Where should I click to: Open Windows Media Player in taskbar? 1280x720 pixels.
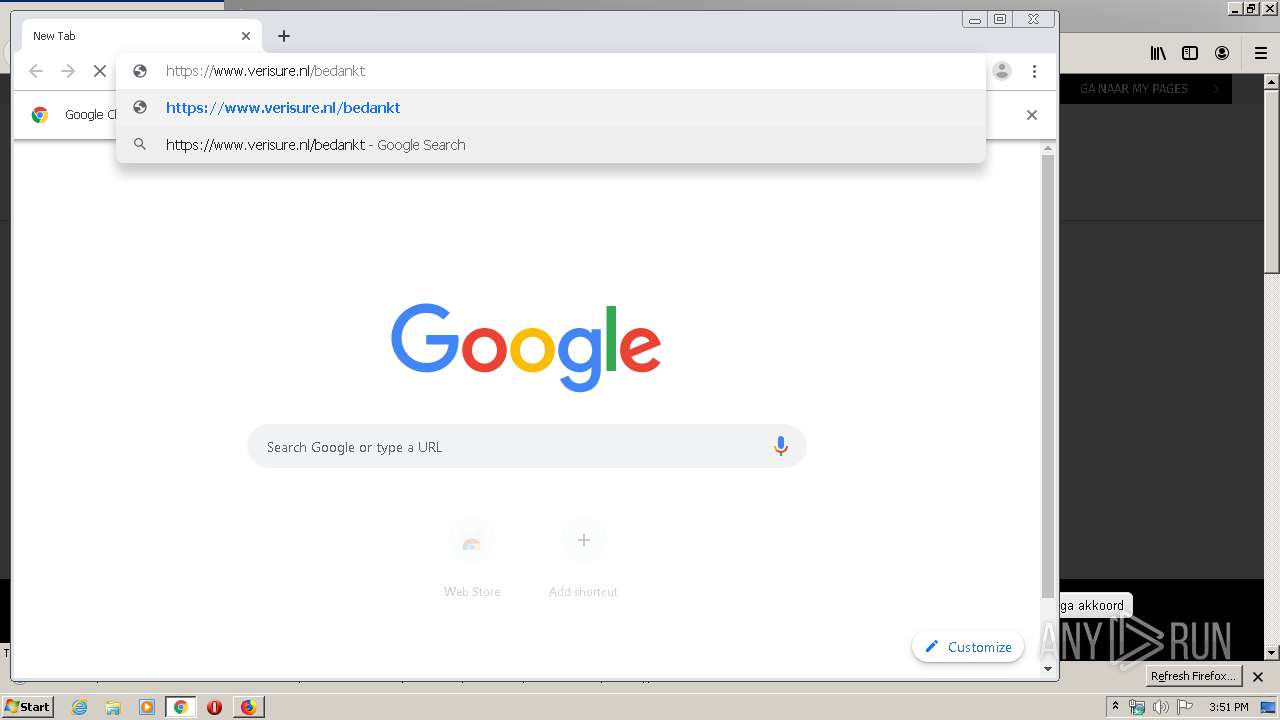[x=147, y=707]
